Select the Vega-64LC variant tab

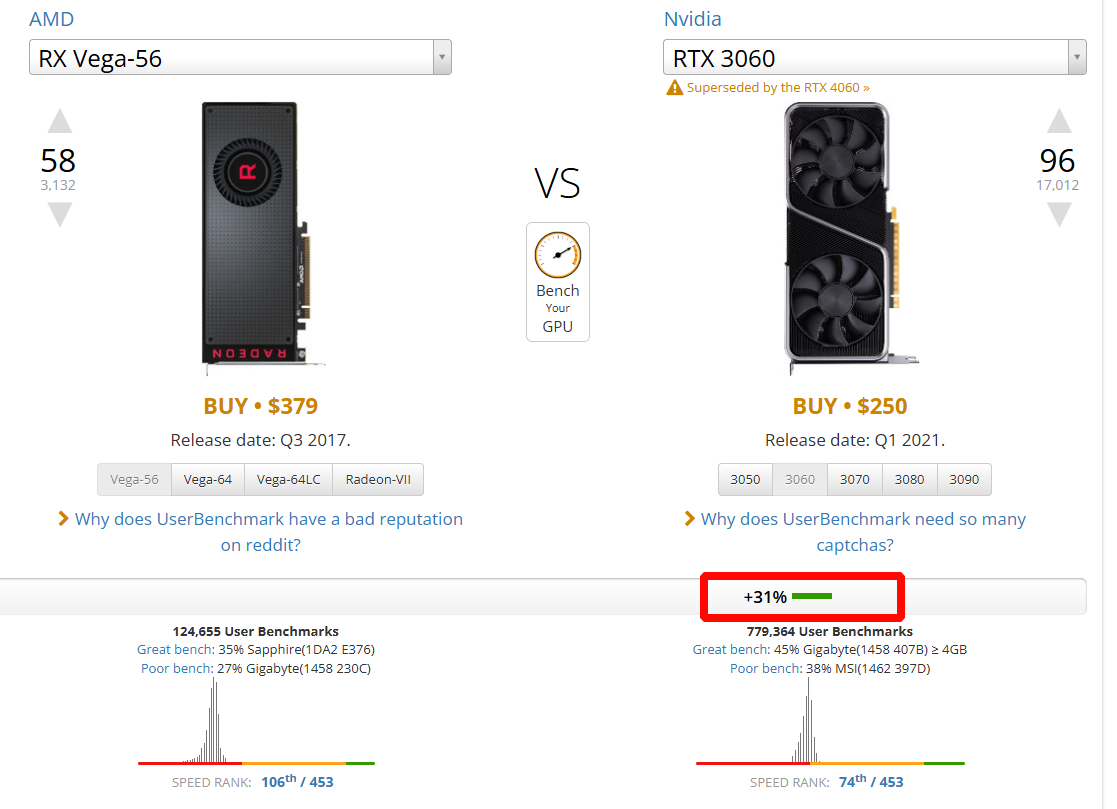[288, 480]
